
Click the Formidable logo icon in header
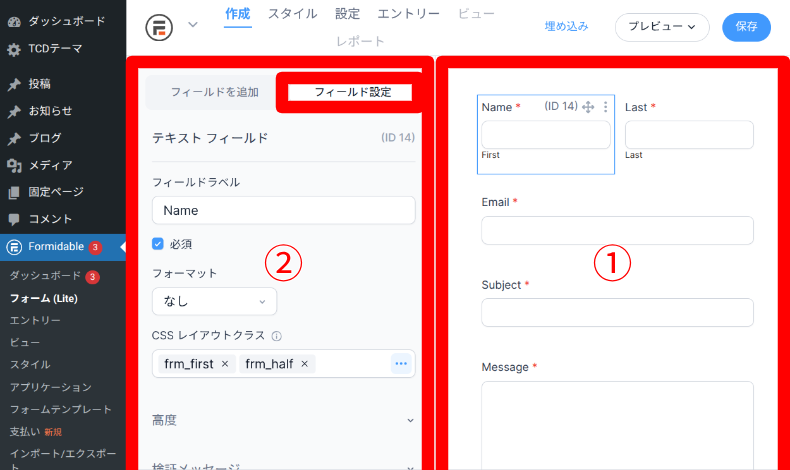click(159, 27)
